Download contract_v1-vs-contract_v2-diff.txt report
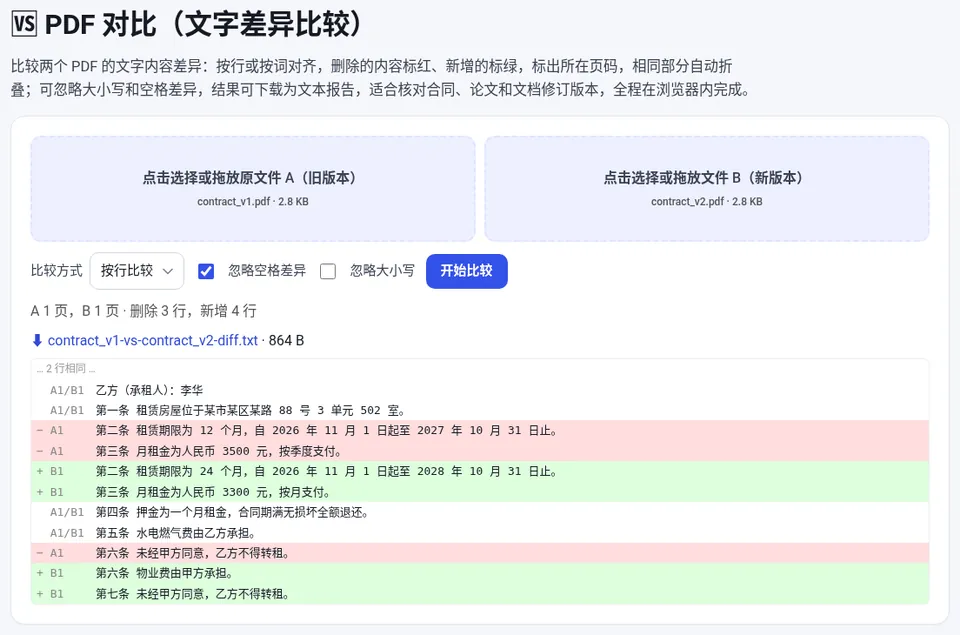960x635 pixels. pos(152,340)
